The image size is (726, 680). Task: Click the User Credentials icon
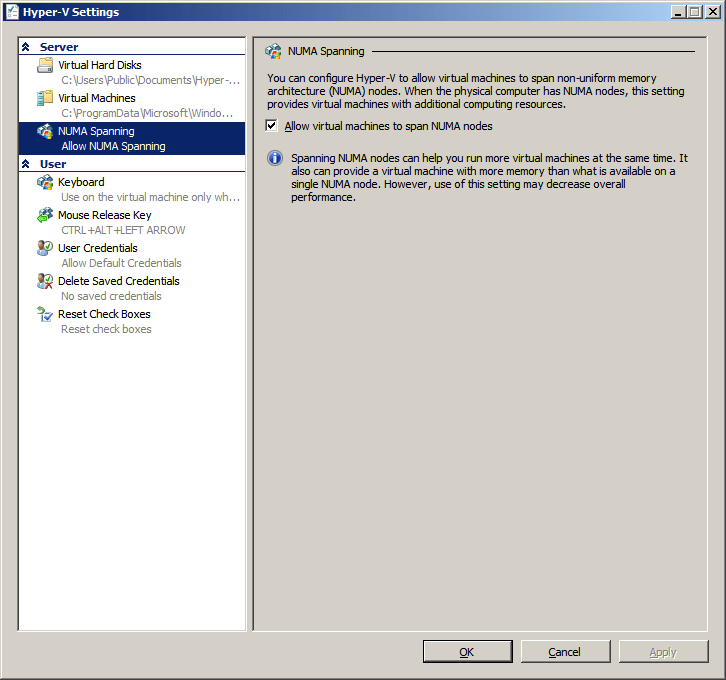tap(45, 248)
